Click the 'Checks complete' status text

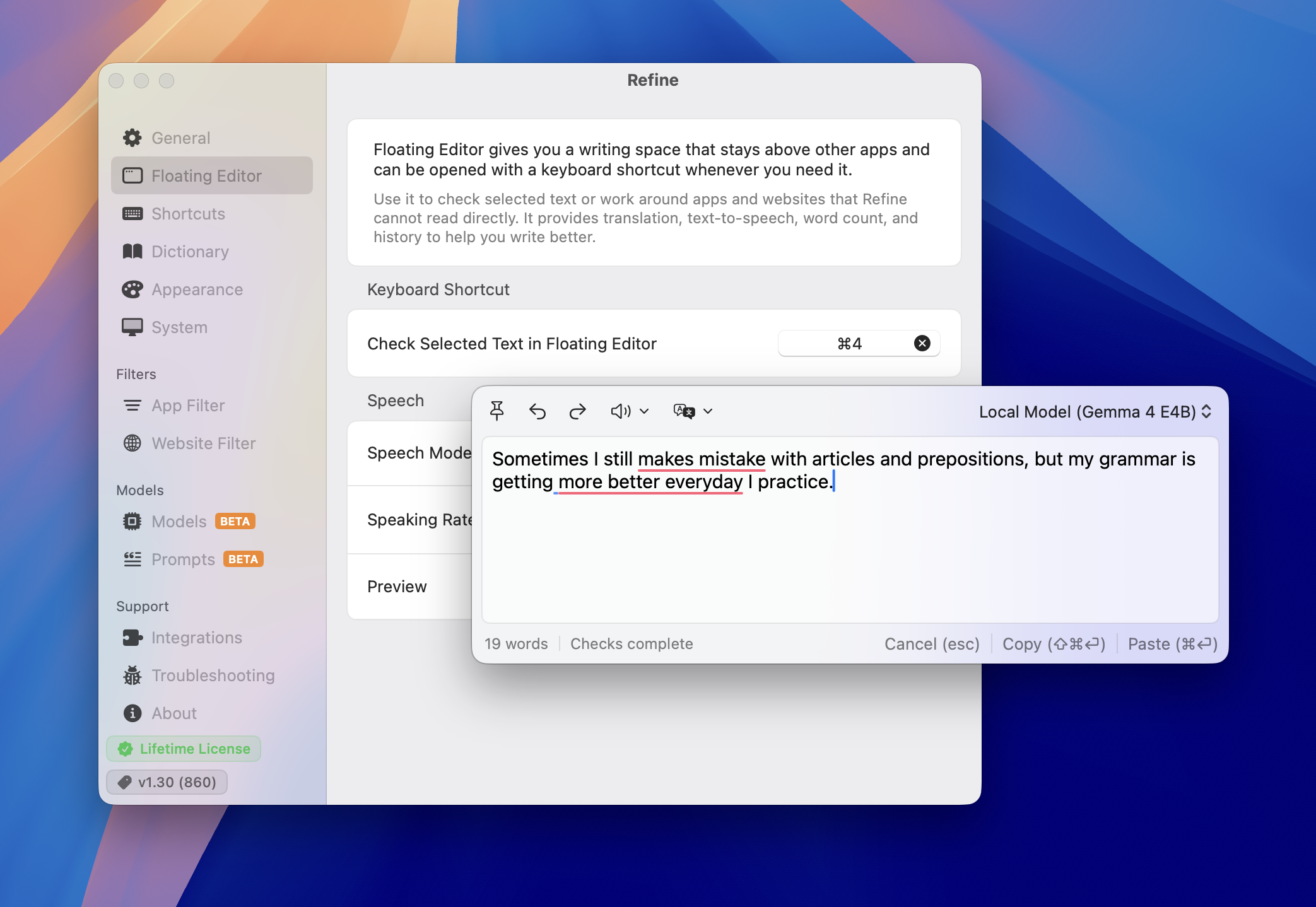pyautogui.click(x=632, y=644)
